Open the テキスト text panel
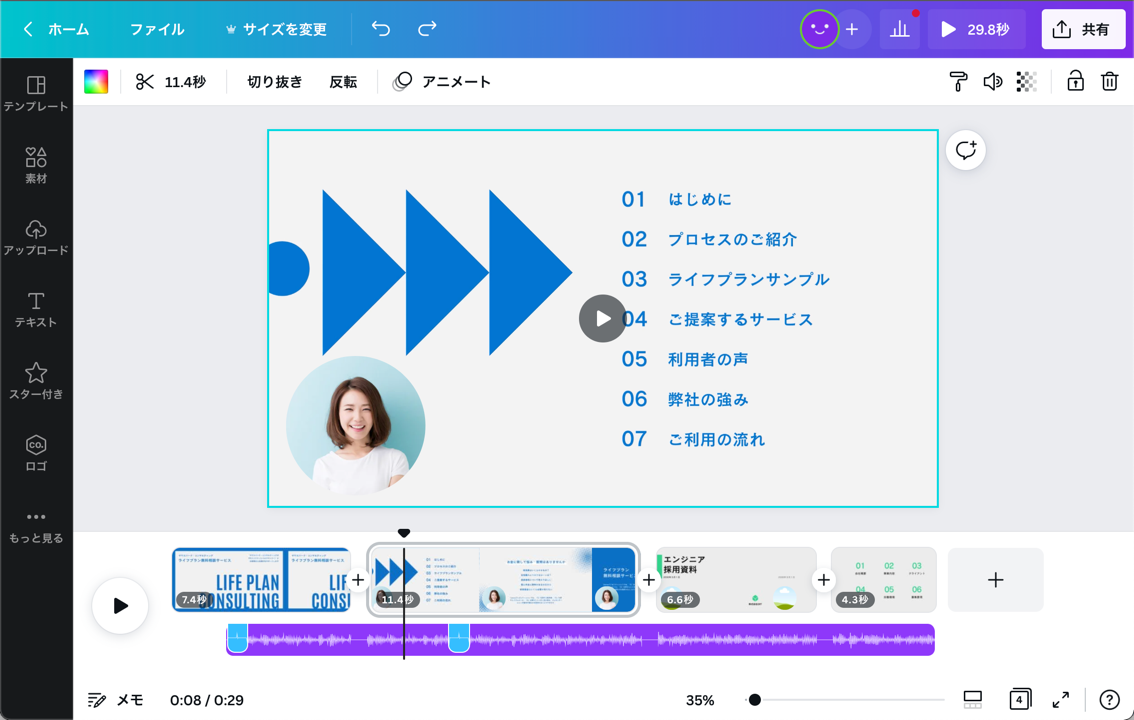The width and height of the screenshot is (1134, 720). 35,309
